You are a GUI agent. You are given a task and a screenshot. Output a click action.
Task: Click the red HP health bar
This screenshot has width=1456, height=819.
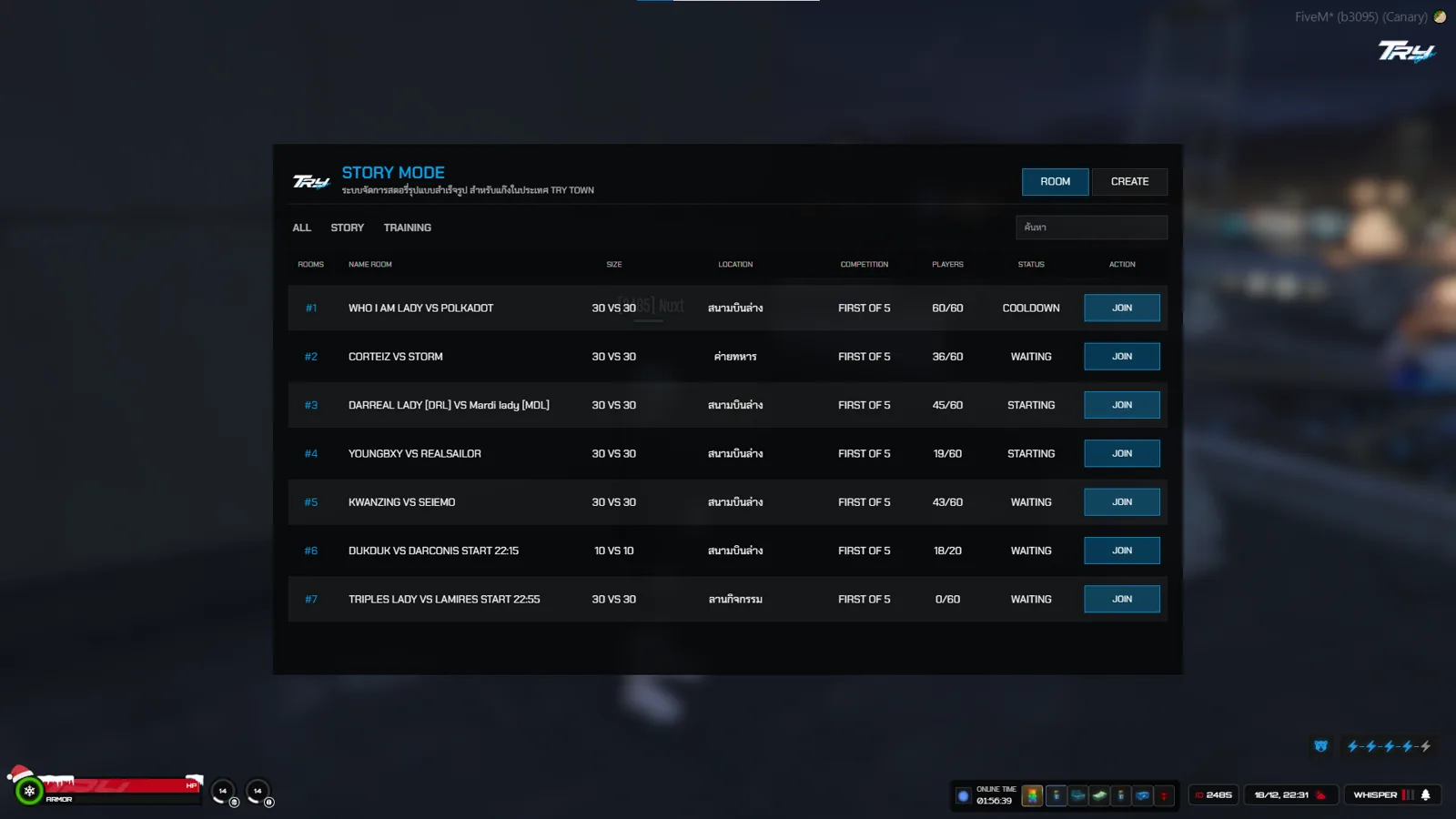pos(122,785)
